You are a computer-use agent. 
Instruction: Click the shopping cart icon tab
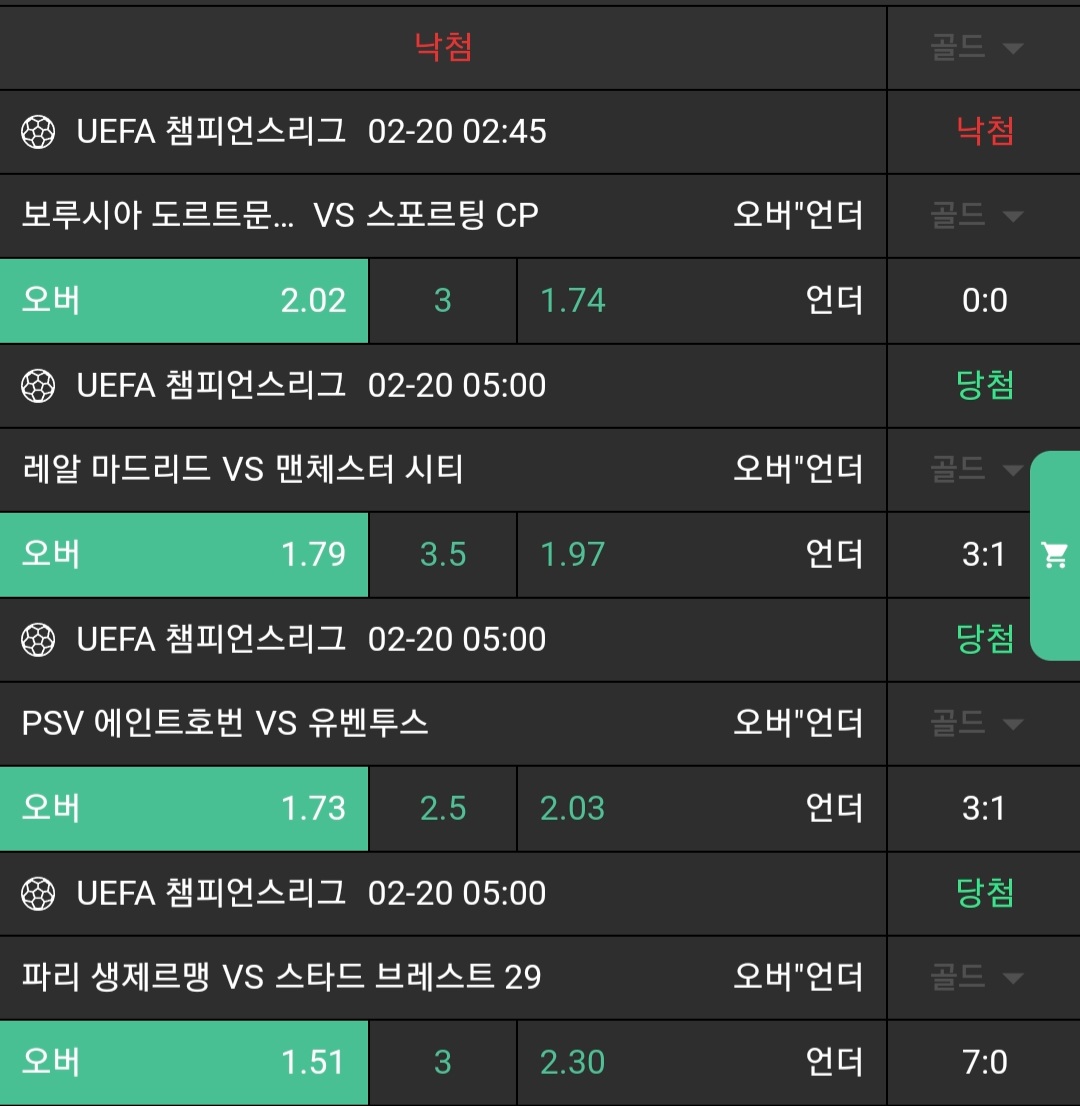[x=1055, y=555]
